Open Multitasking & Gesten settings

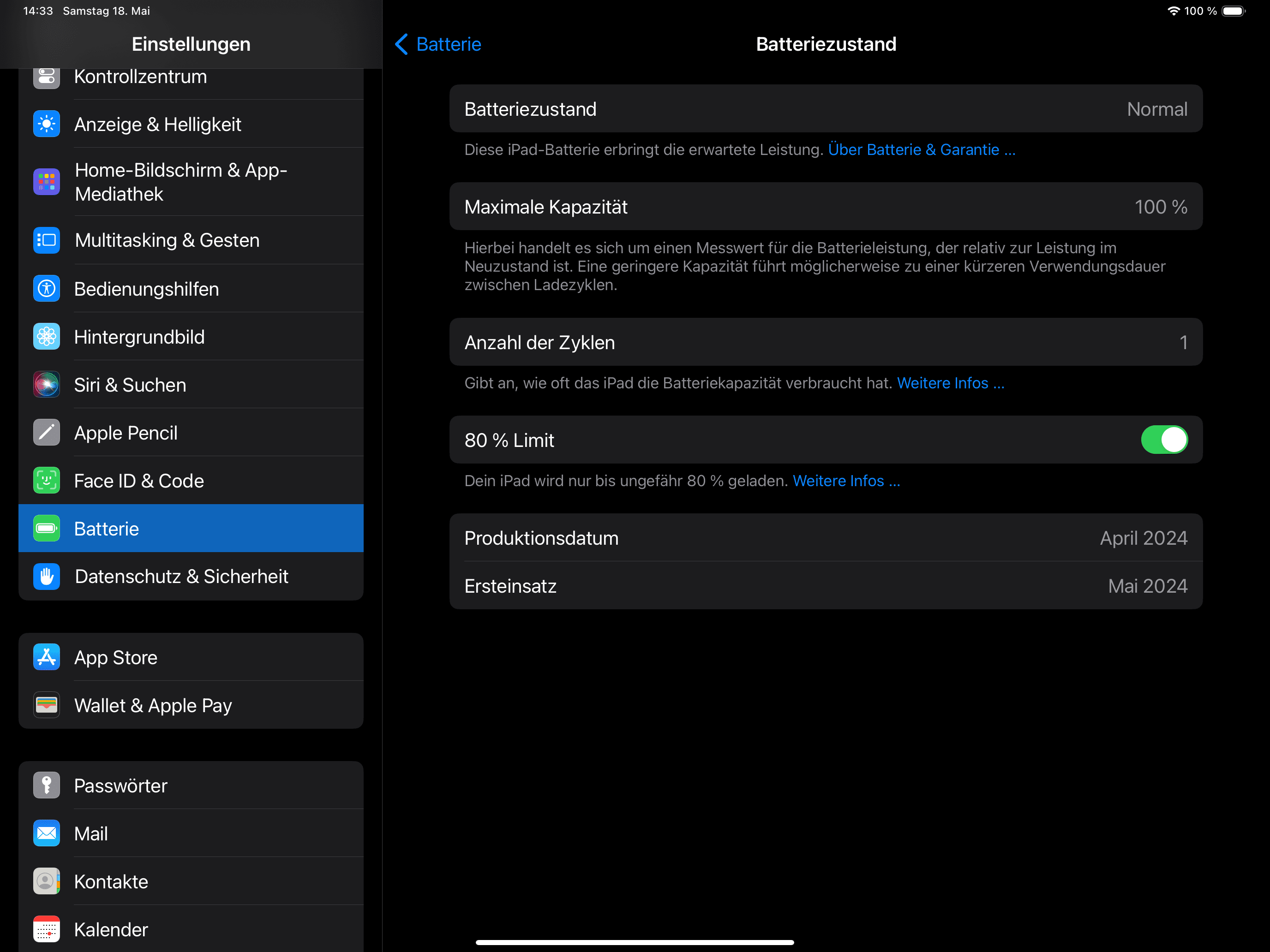pos(191,240)
